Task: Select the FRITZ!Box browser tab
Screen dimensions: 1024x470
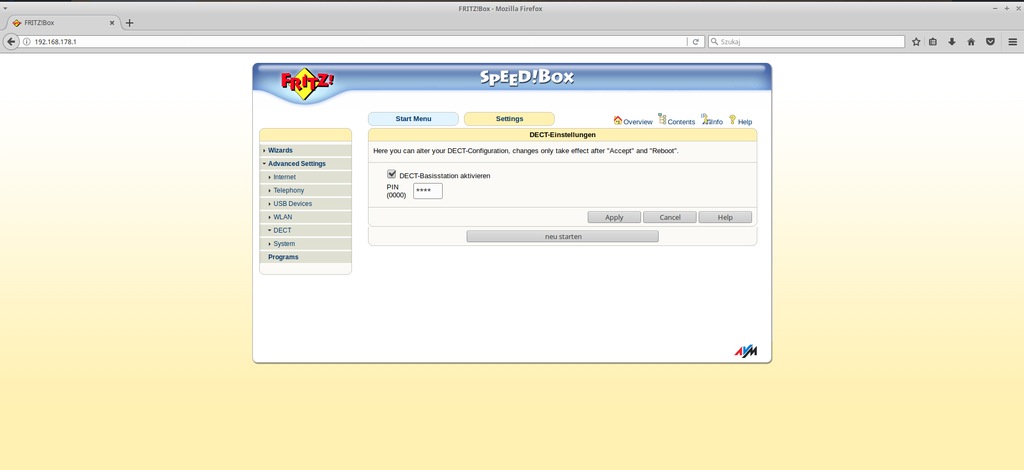Action: tap(62, 23)
